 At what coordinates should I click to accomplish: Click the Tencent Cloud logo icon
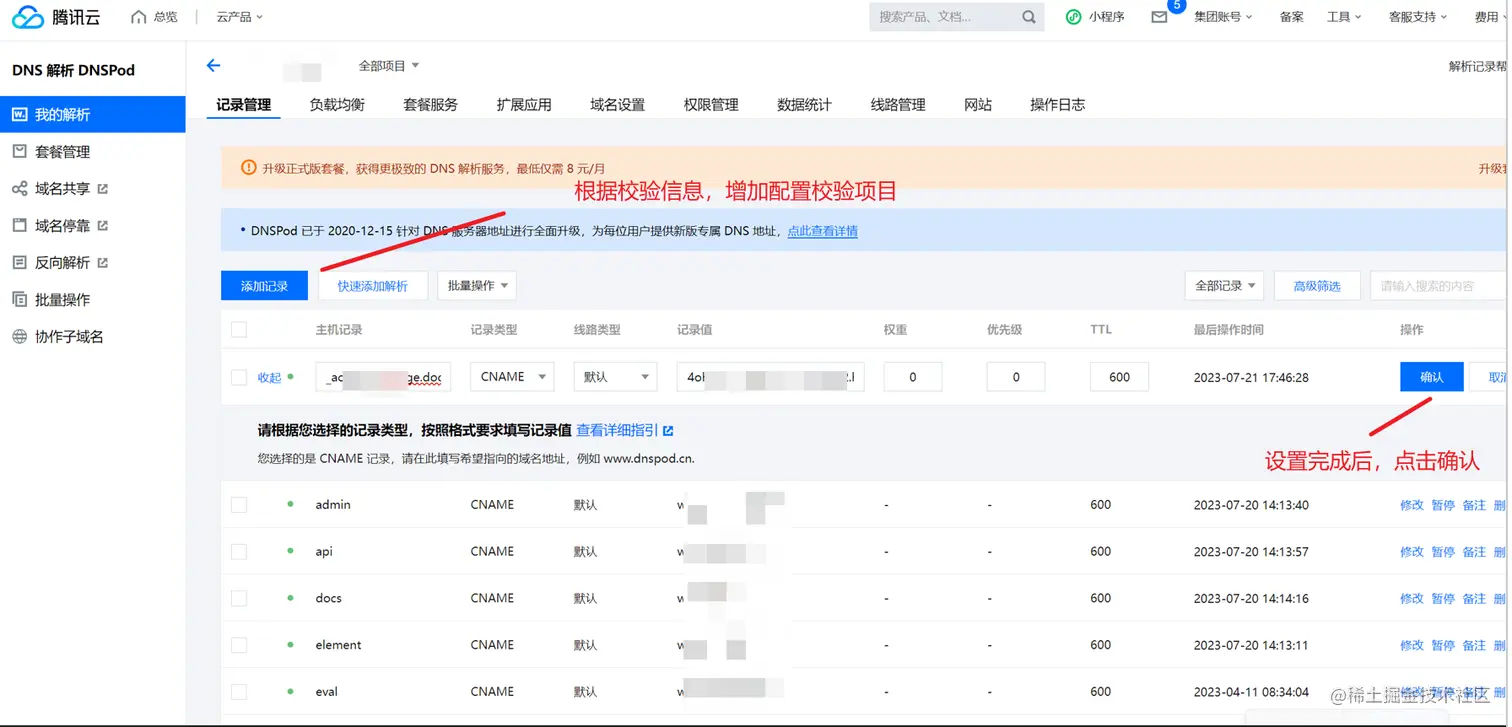(24, 15)
